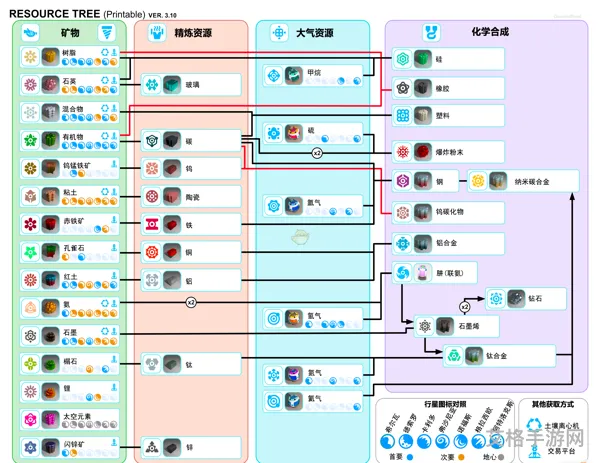Click the 钨 refined resource label
This screenshot has height=463, width=600.
click(189, 169)
